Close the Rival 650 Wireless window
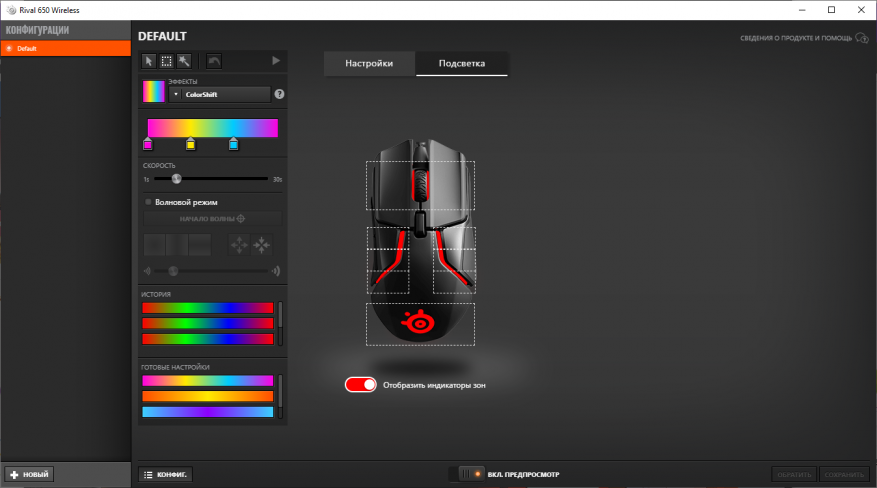The width and height of the screenshot is (877, 488). coord(861,10)
